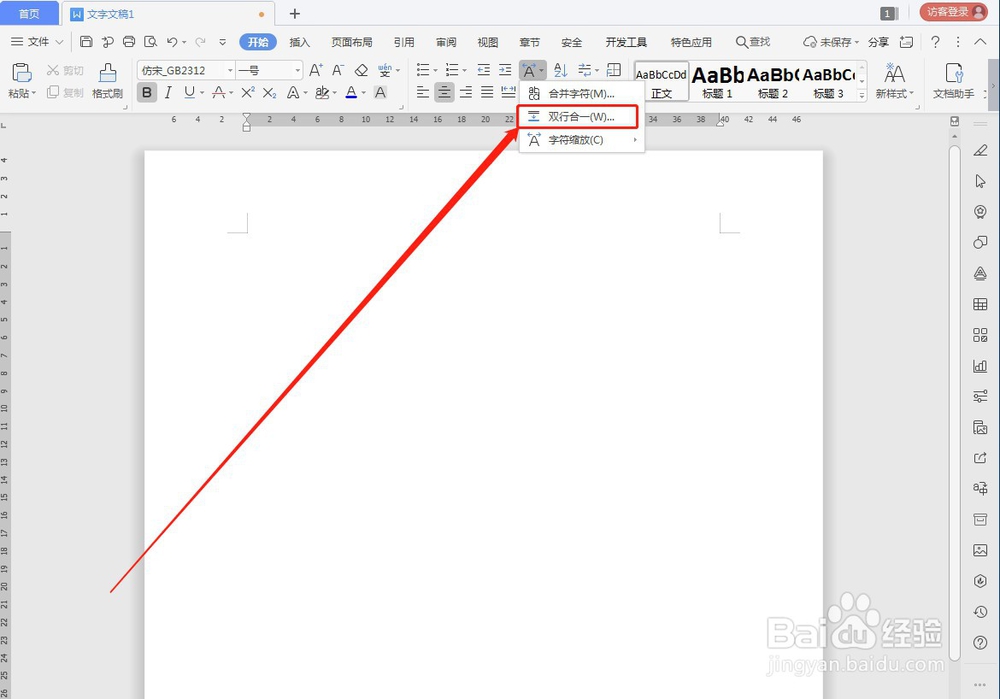Image resolution: width=1000 pixels, height=699 pixels.
Task: Switch to the 审阅 ribbon tab
Action: click(446, 42)
